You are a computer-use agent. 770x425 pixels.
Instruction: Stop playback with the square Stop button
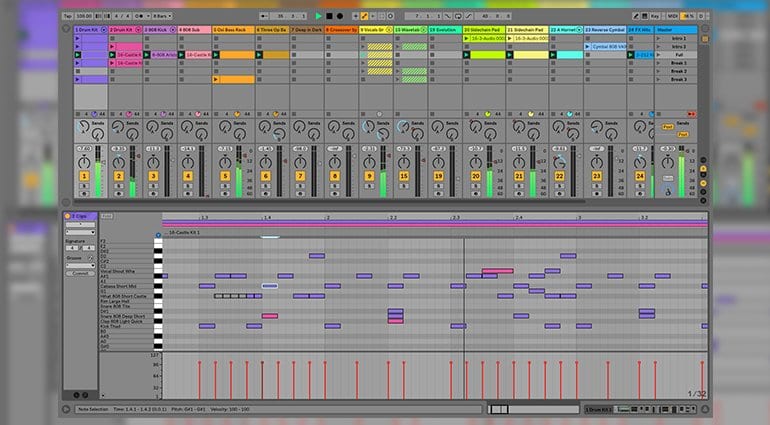pyautogui.click(x=329, y=16)
